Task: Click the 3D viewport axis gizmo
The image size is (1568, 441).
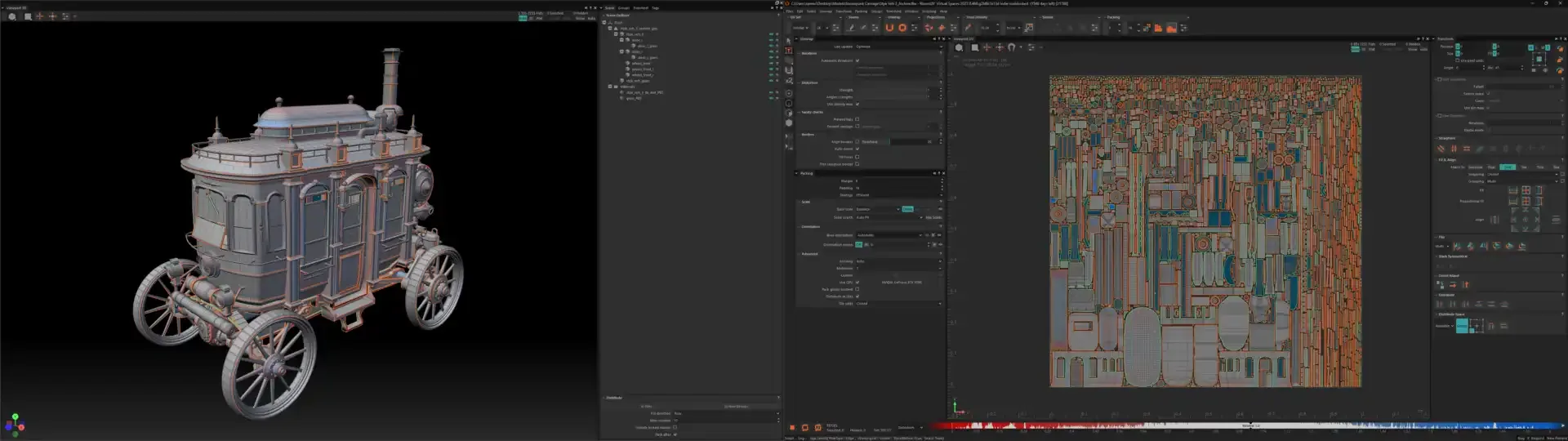Action: pyautogui.click(x=15, y=424)
